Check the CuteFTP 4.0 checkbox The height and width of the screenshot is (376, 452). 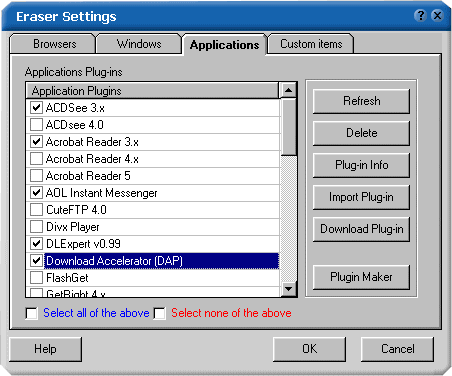[x=36, y=210]
